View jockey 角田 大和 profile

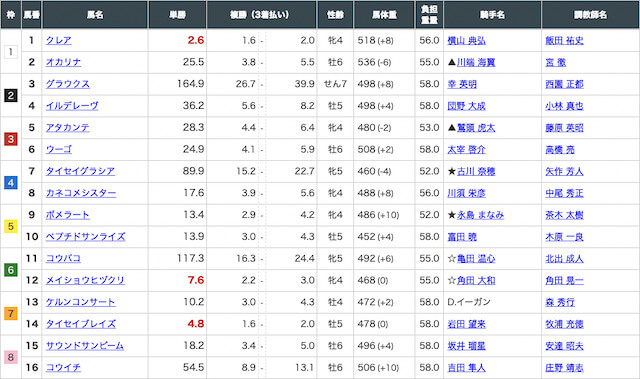[x=476, y=280]
